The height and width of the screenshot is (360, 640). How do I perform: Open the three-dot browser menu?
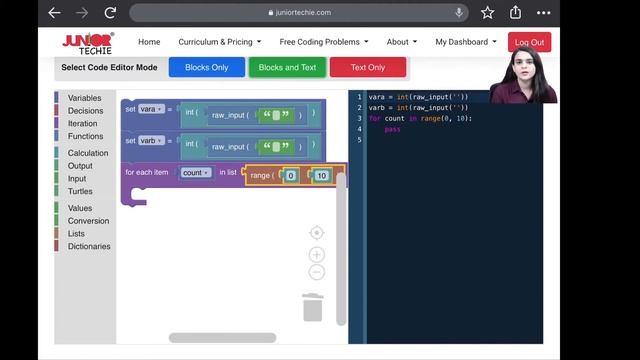[543, 13]
